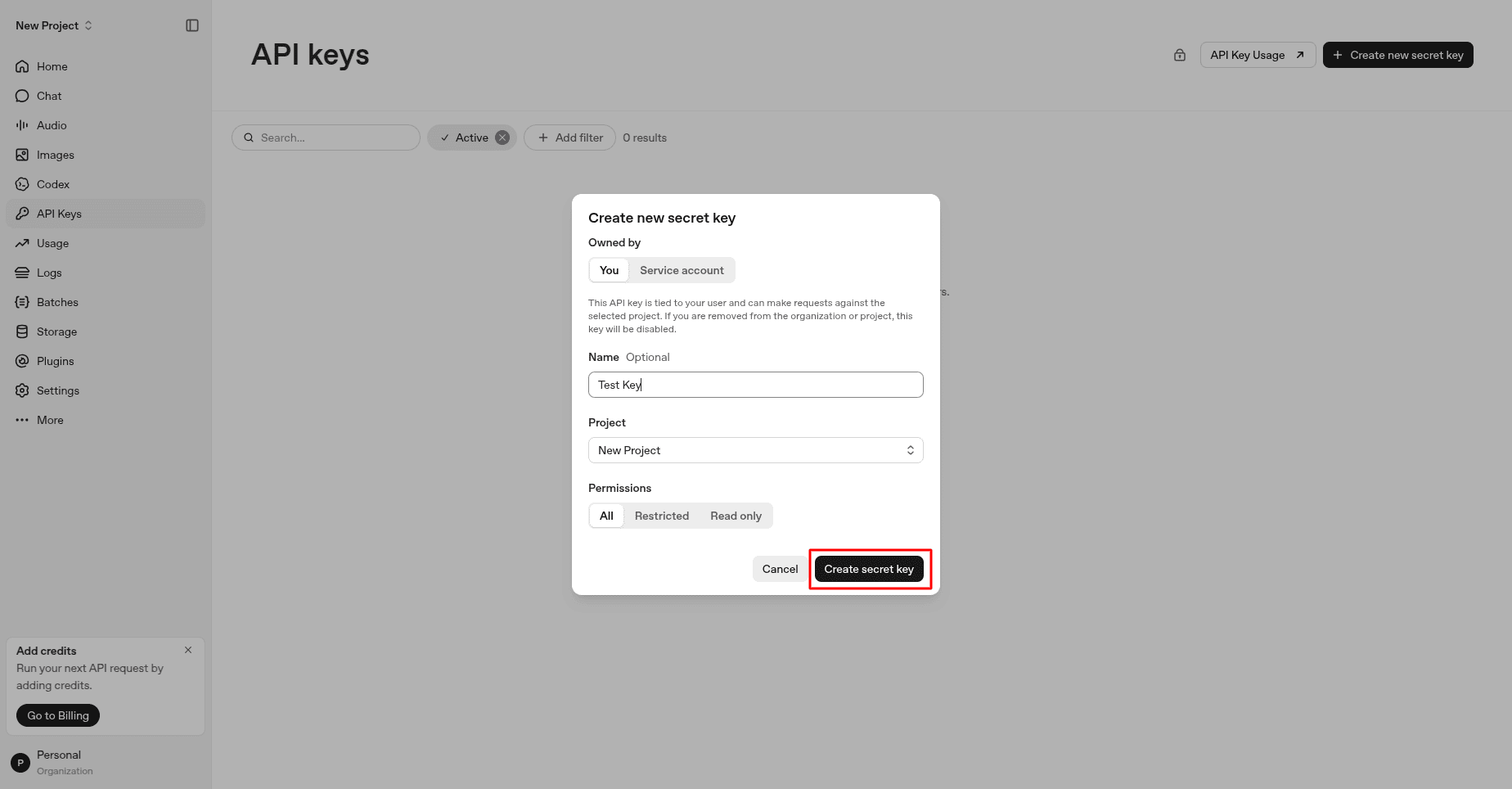
Task: Dismiss the Add credits card
Action: (x=188, y=650)
